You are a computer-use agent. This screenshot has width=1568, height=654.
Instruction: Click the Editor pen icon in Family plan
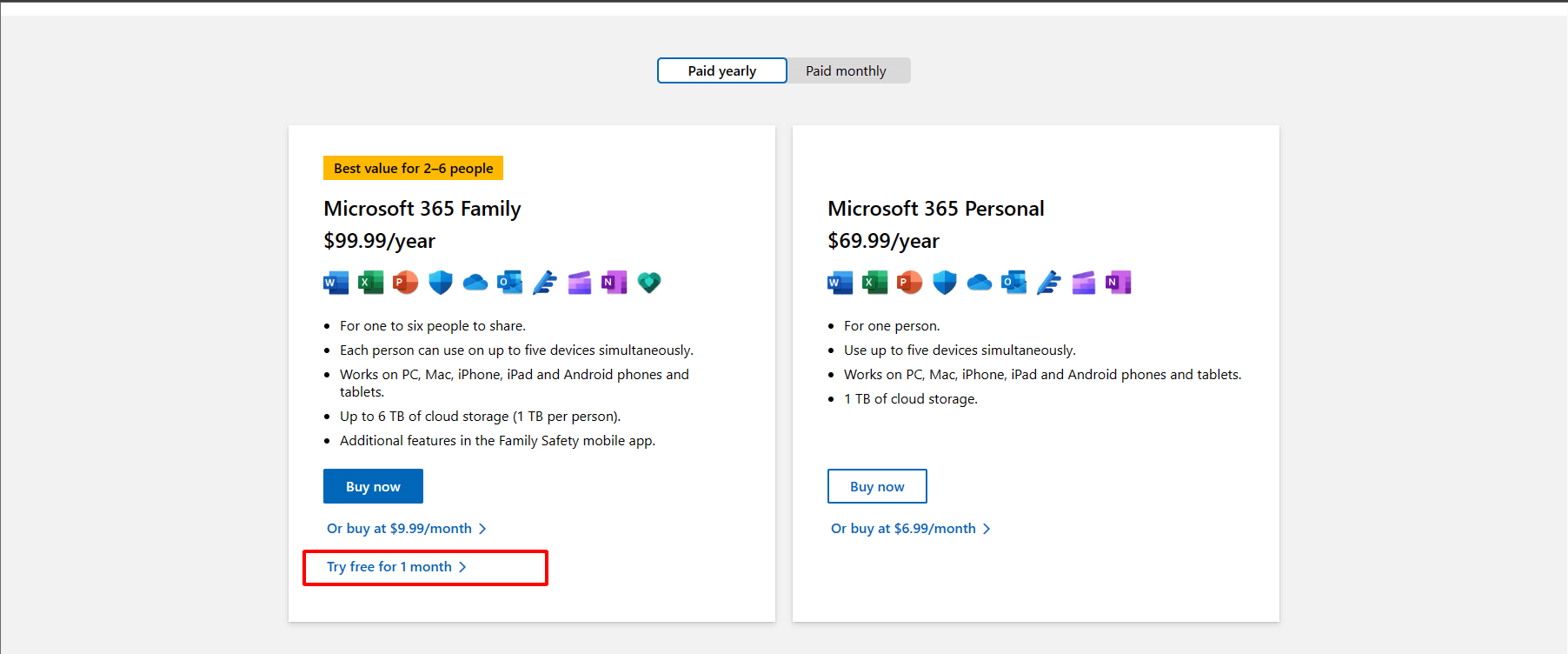pyautogui.click(x=545, y=283)
